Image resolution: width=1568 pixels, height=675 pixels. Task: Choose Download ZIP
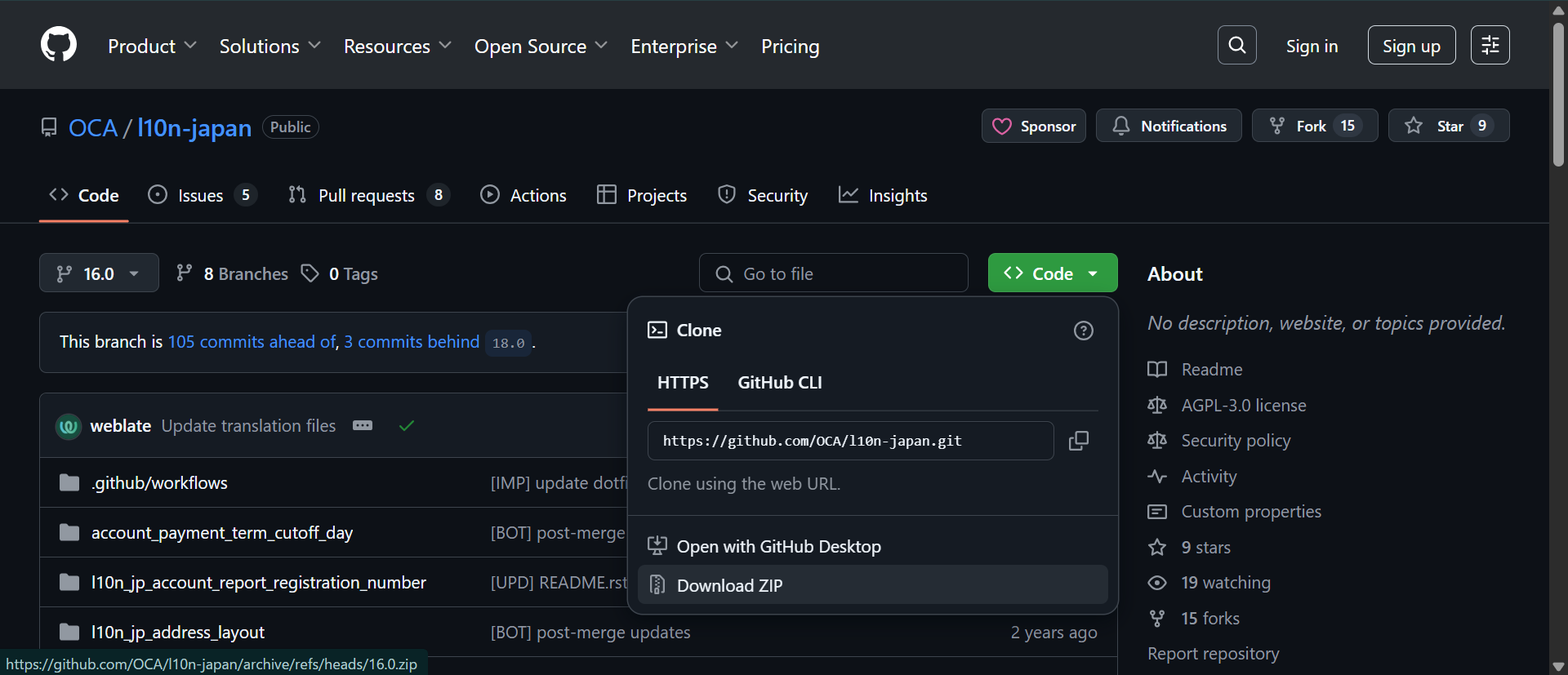pos(872,585)
